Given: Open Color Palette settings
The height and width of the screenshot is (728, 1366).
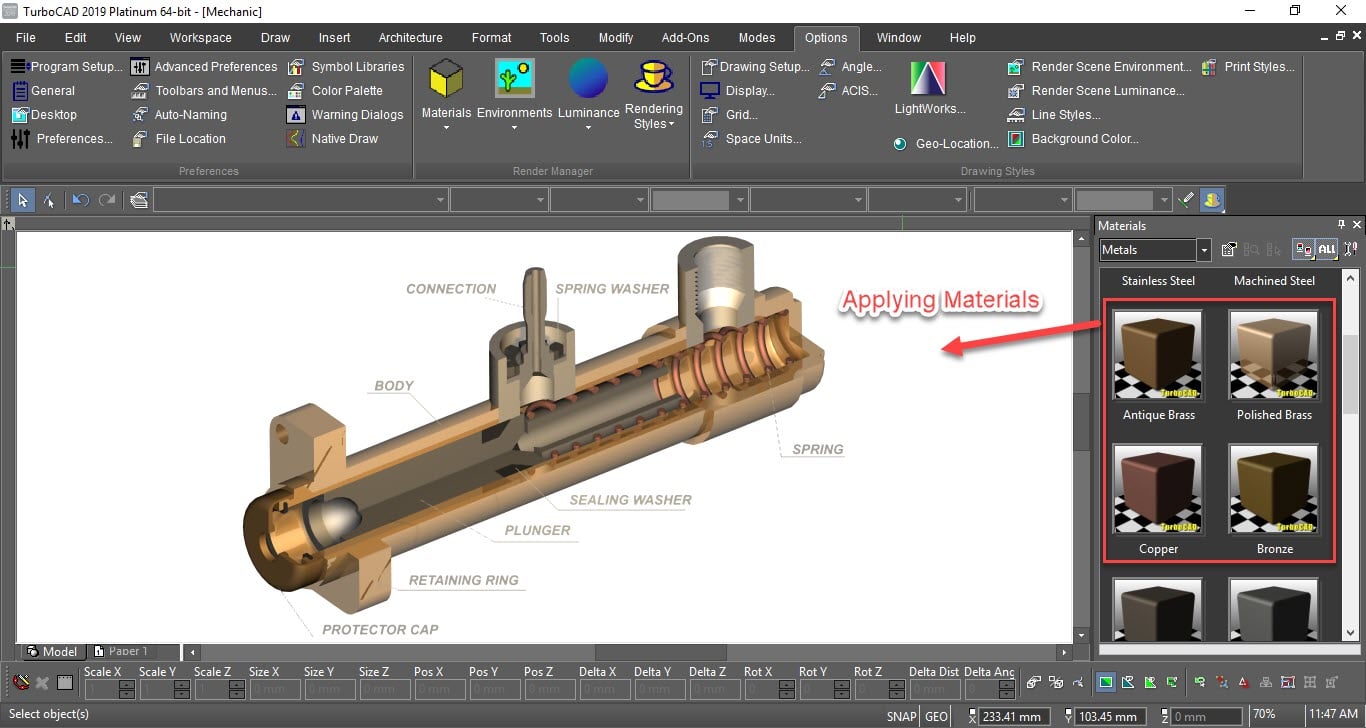Looking at the screenshot, I should point(334,91).
